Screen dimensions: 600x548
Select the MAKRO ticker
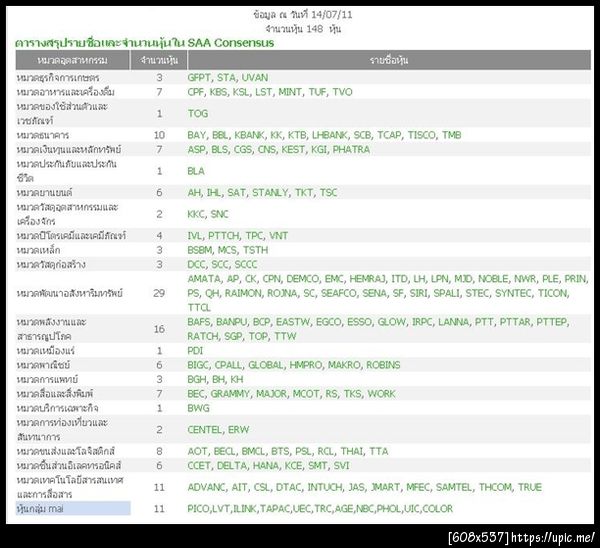[x=344, y=365]
